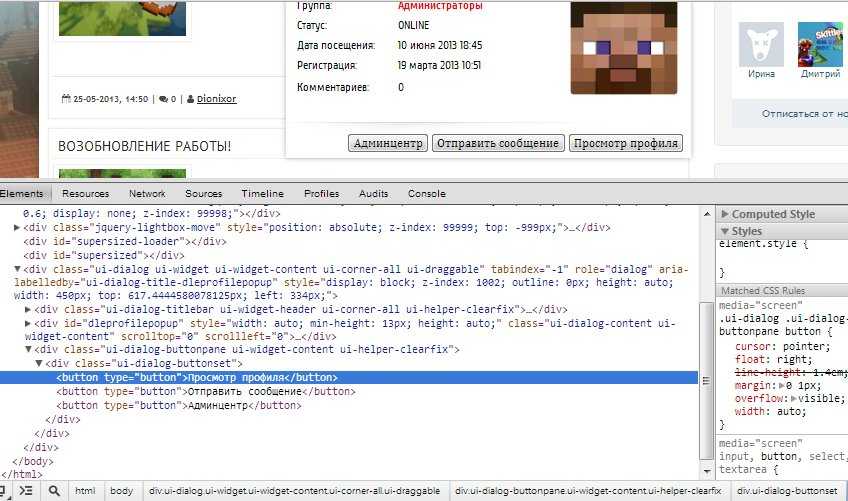Expand the ui-dialog-titlebar div node

pyautogui.click(x=28, y=309)
